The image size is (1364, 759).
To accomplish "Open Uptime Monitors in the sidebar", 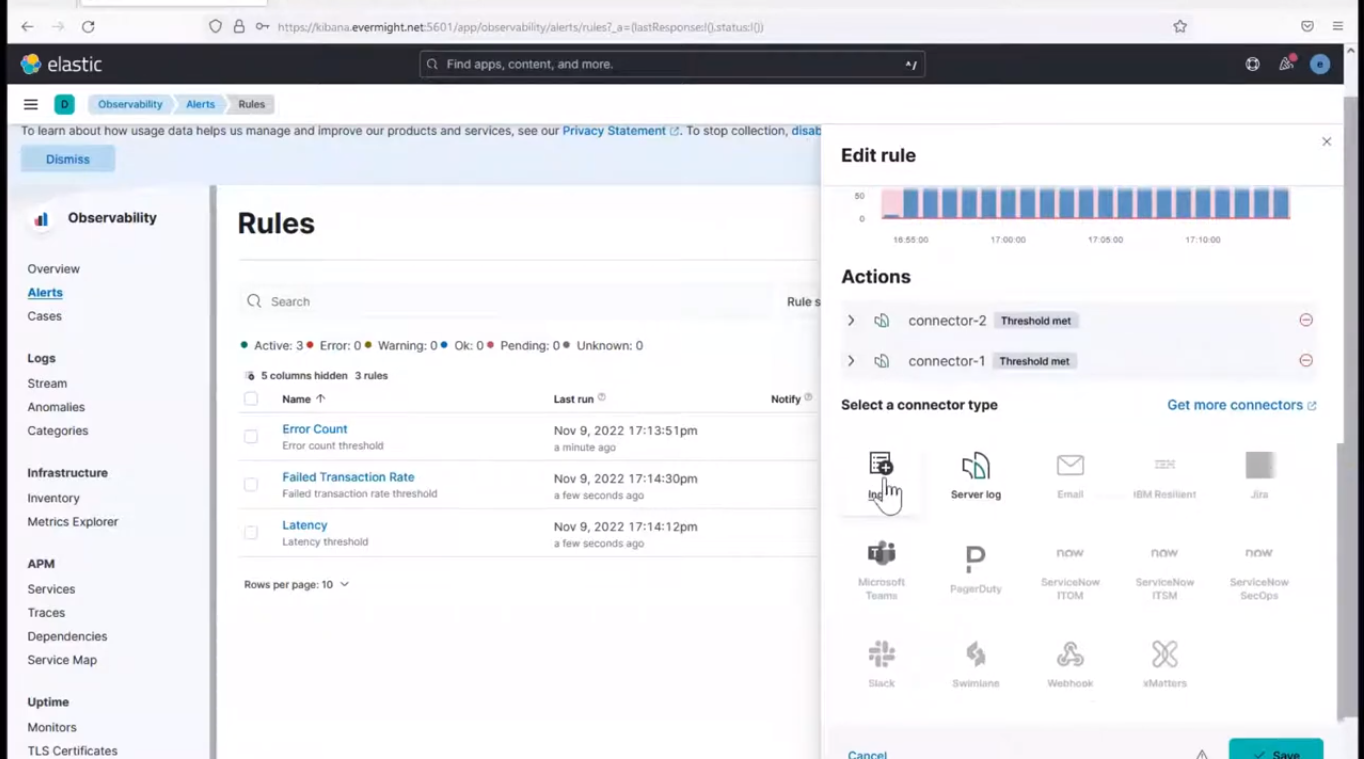I will (52, 727).
